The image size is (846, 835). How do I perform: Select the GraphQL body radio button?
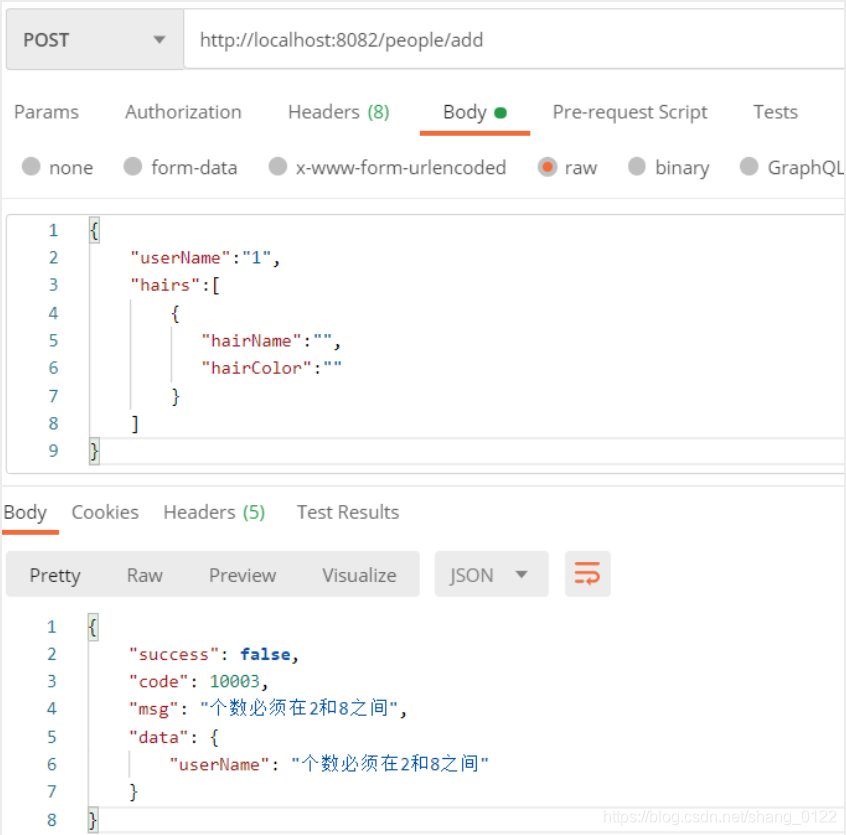(749, 167)
